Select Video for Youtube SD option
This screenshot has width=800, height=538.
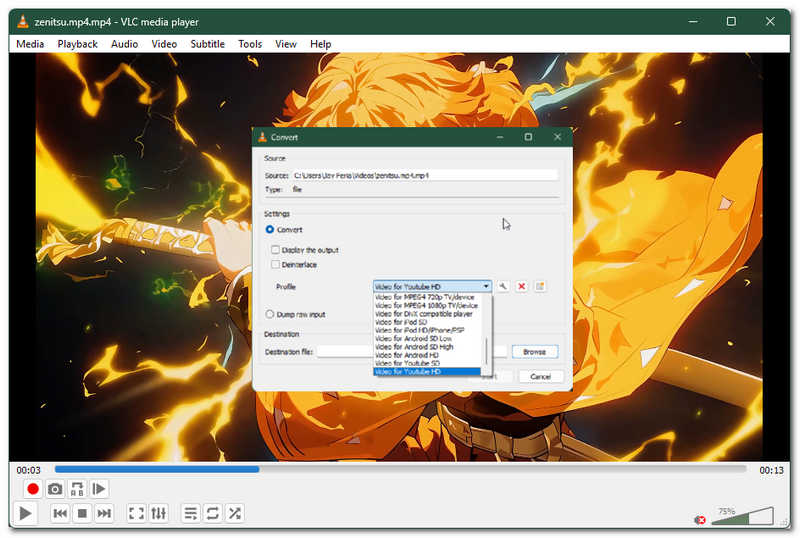[x=407, y=363]
